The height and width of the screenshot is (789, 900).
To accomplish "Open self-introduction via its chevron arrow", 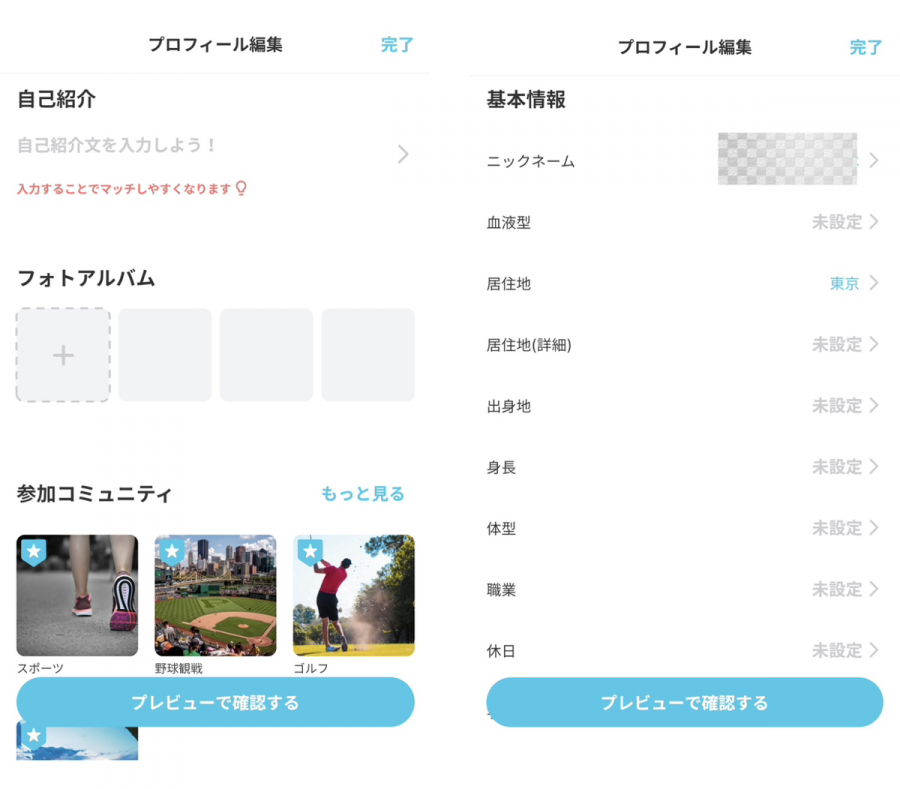I will coord(403,154).
